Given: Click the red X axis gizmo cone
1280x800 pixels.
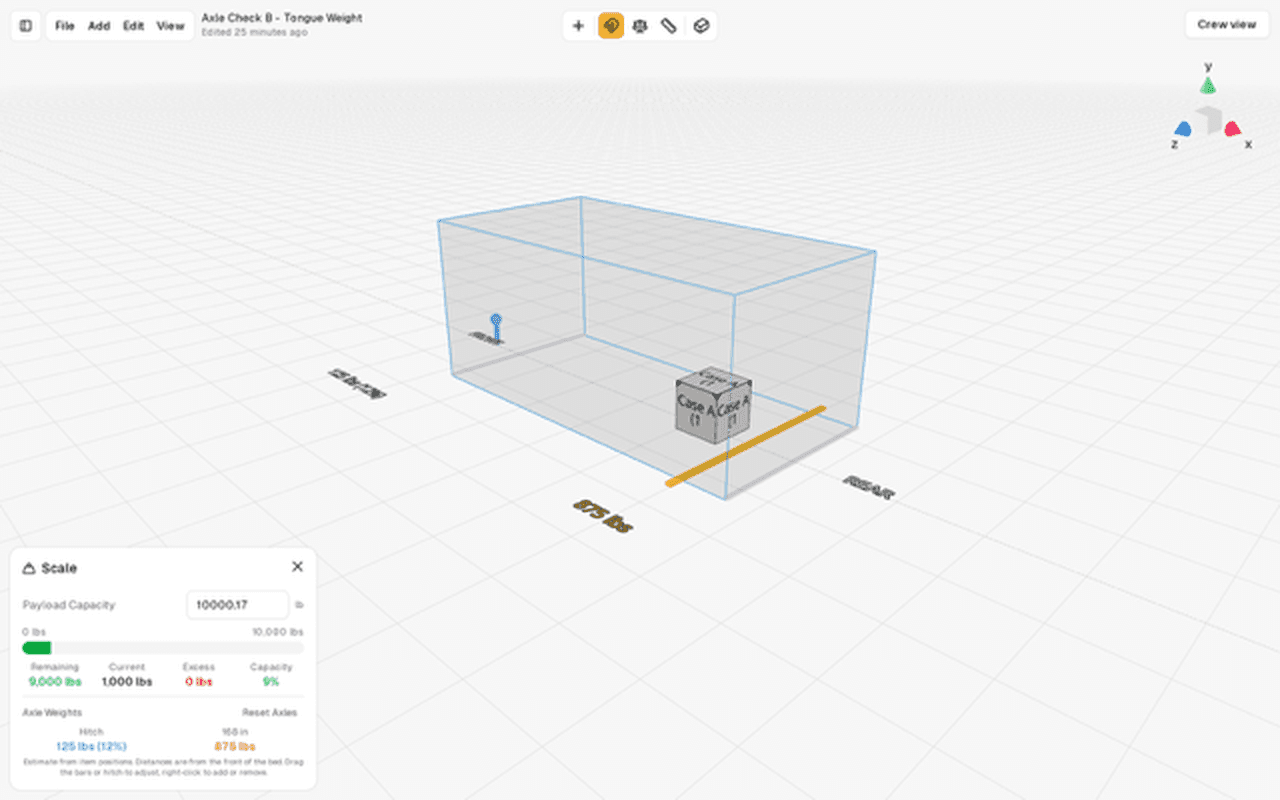Looking at the screenshot, I should (1232, 128).
